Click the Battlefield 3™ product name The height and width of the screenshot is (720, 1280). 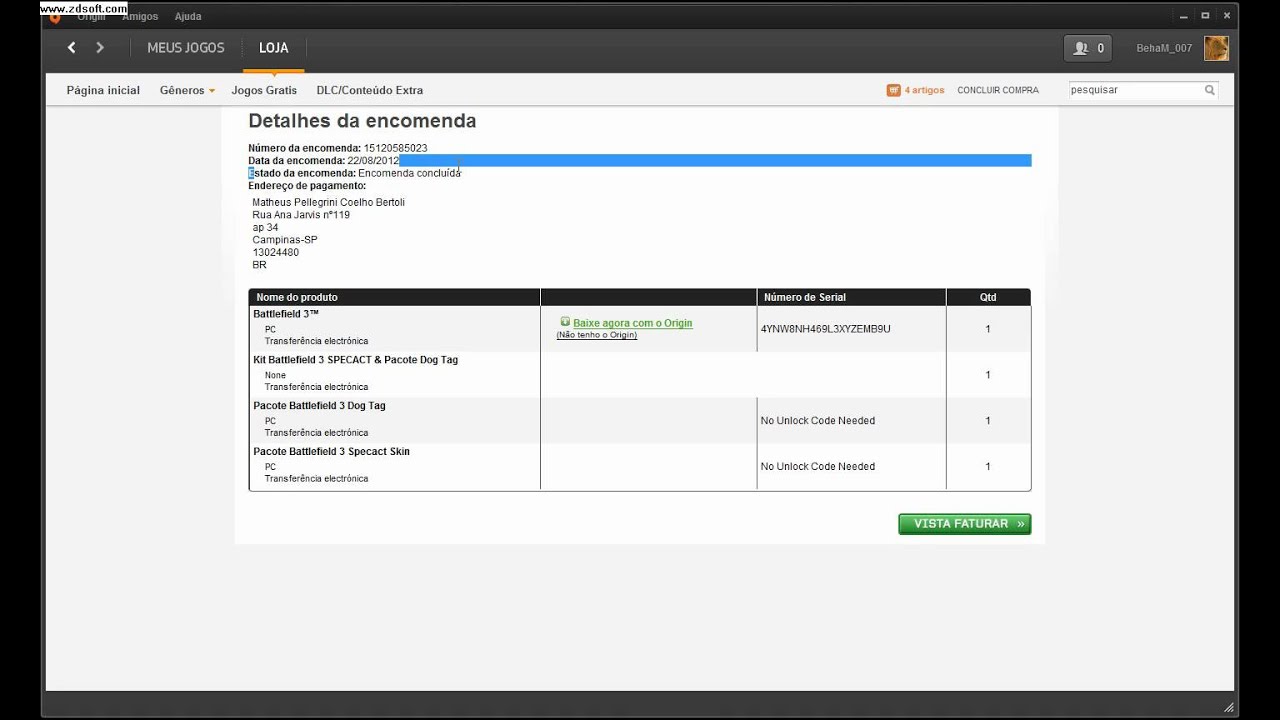coord(286,314)
